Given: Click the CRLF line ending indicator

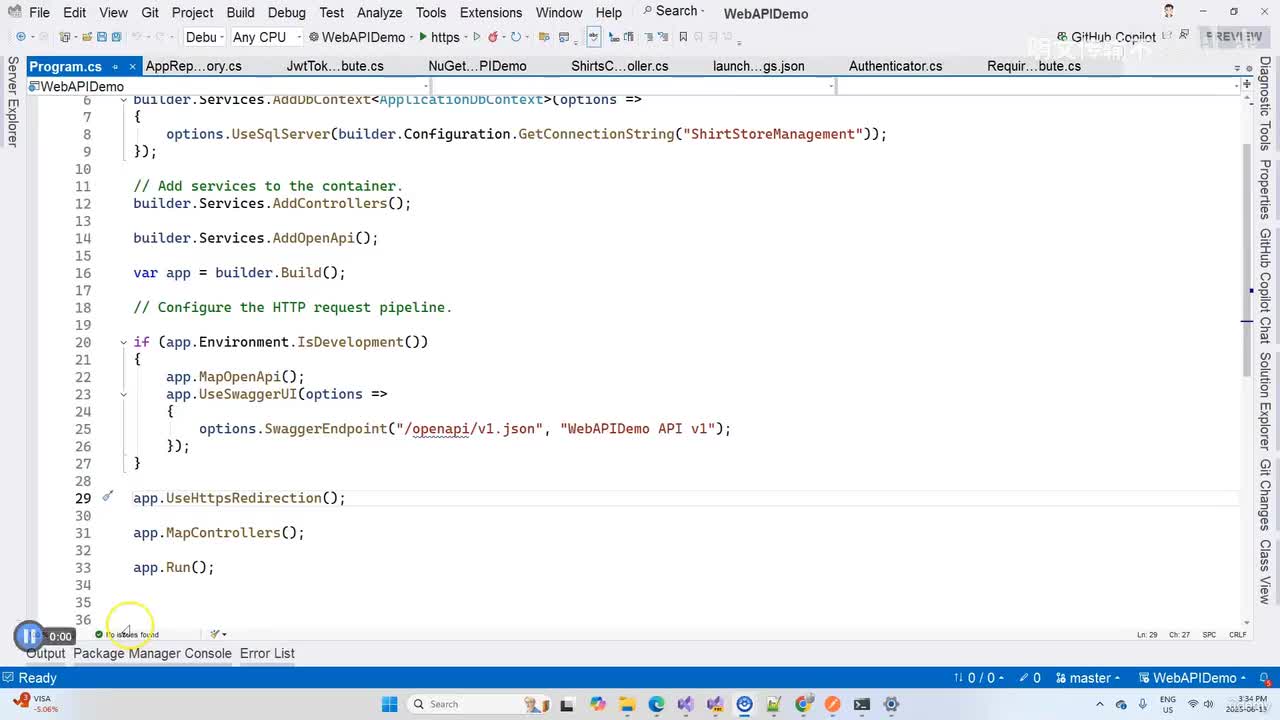Looking at the screenshot, I should coord(1238,635).
